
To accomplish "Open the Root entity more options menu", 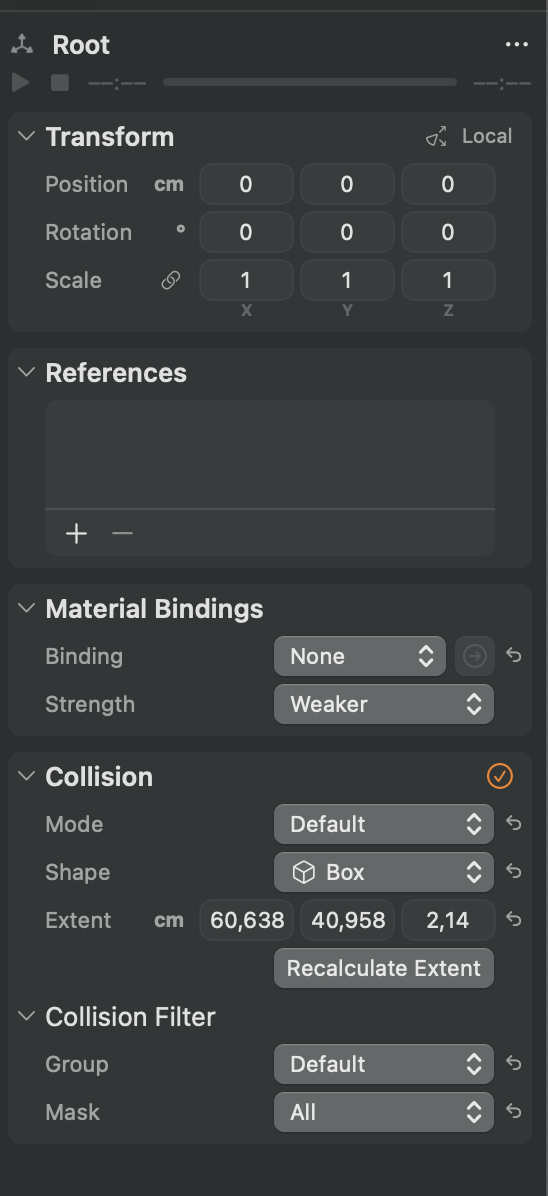I will click(517, 44).
